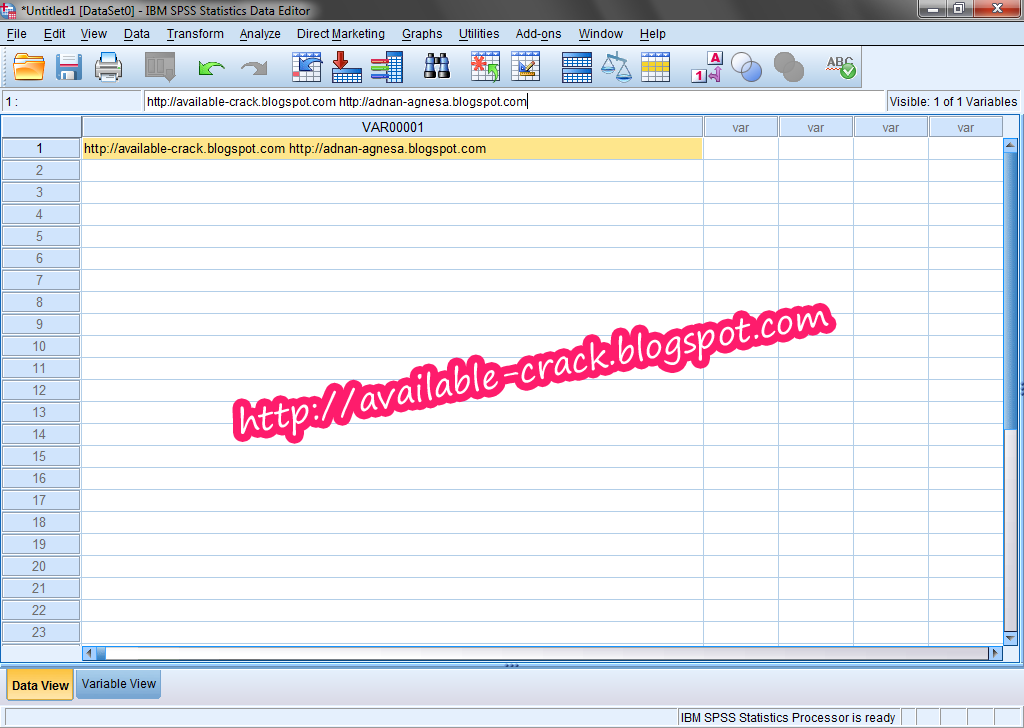1024x728 pixels.
Task: Switch to Variable View tab
Action: pos(118,684)
